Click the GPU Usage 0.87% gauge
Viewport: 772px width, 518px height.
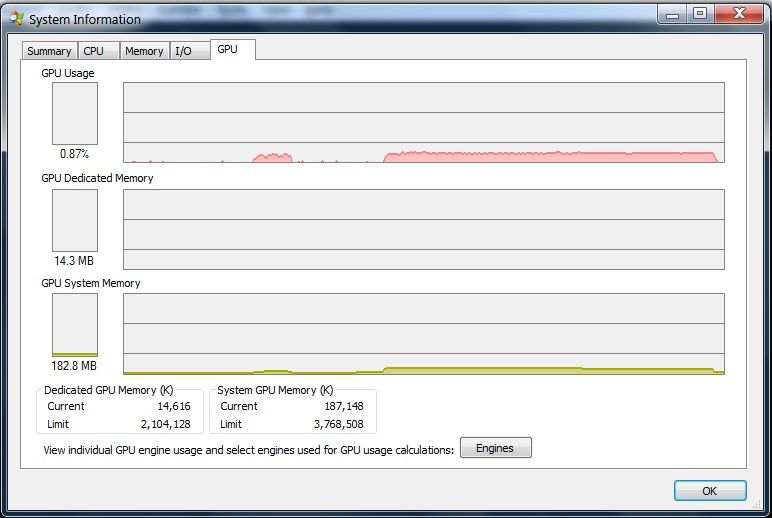tap(75, 113)
